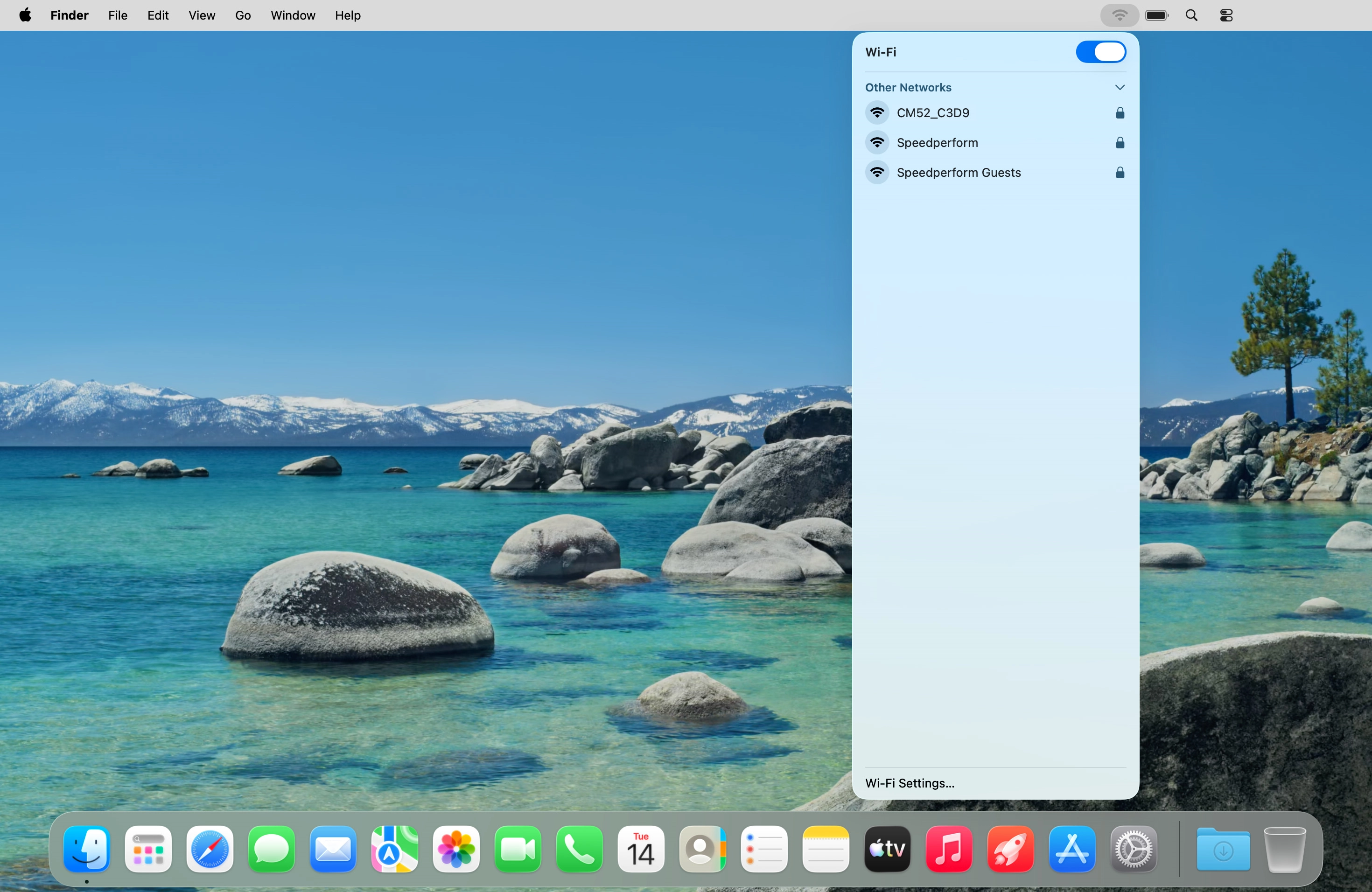Click the Wi-Fi status icon in menu bar
Image resolution: width=1372 pixels, height=892 pixels.
point(1119,15)
